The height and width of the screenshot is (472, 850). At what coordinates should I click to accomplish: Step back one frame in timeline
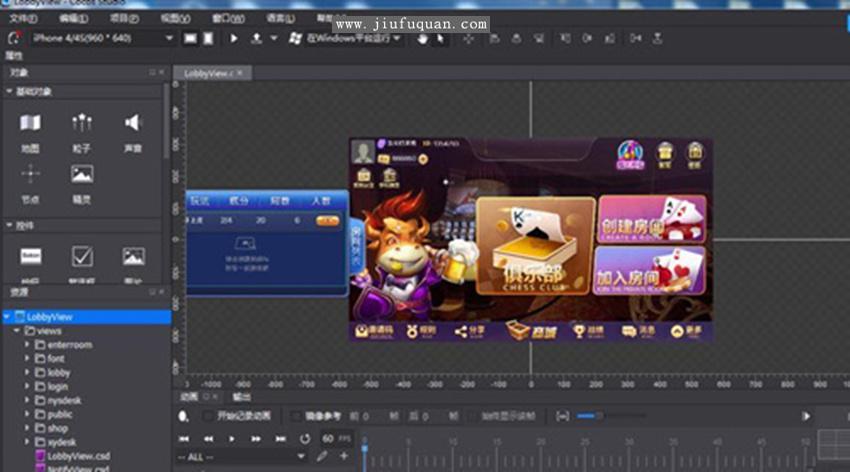pos(208,438)
